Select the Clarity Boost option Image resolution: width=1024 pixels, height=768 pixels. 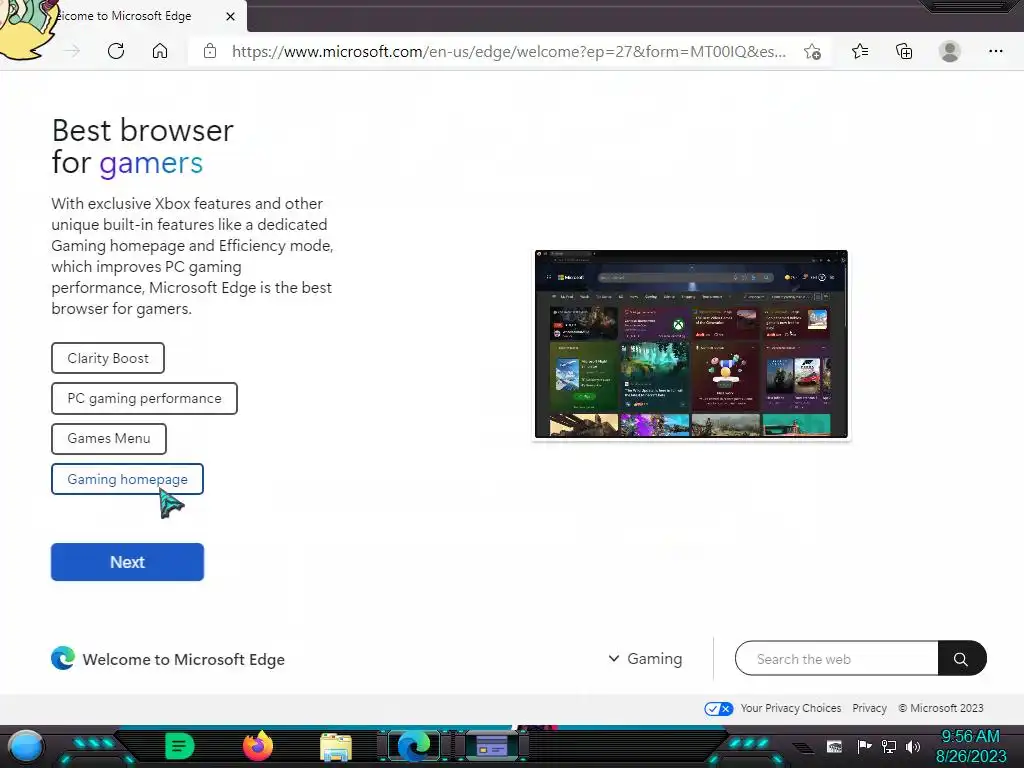coord(108,358)
